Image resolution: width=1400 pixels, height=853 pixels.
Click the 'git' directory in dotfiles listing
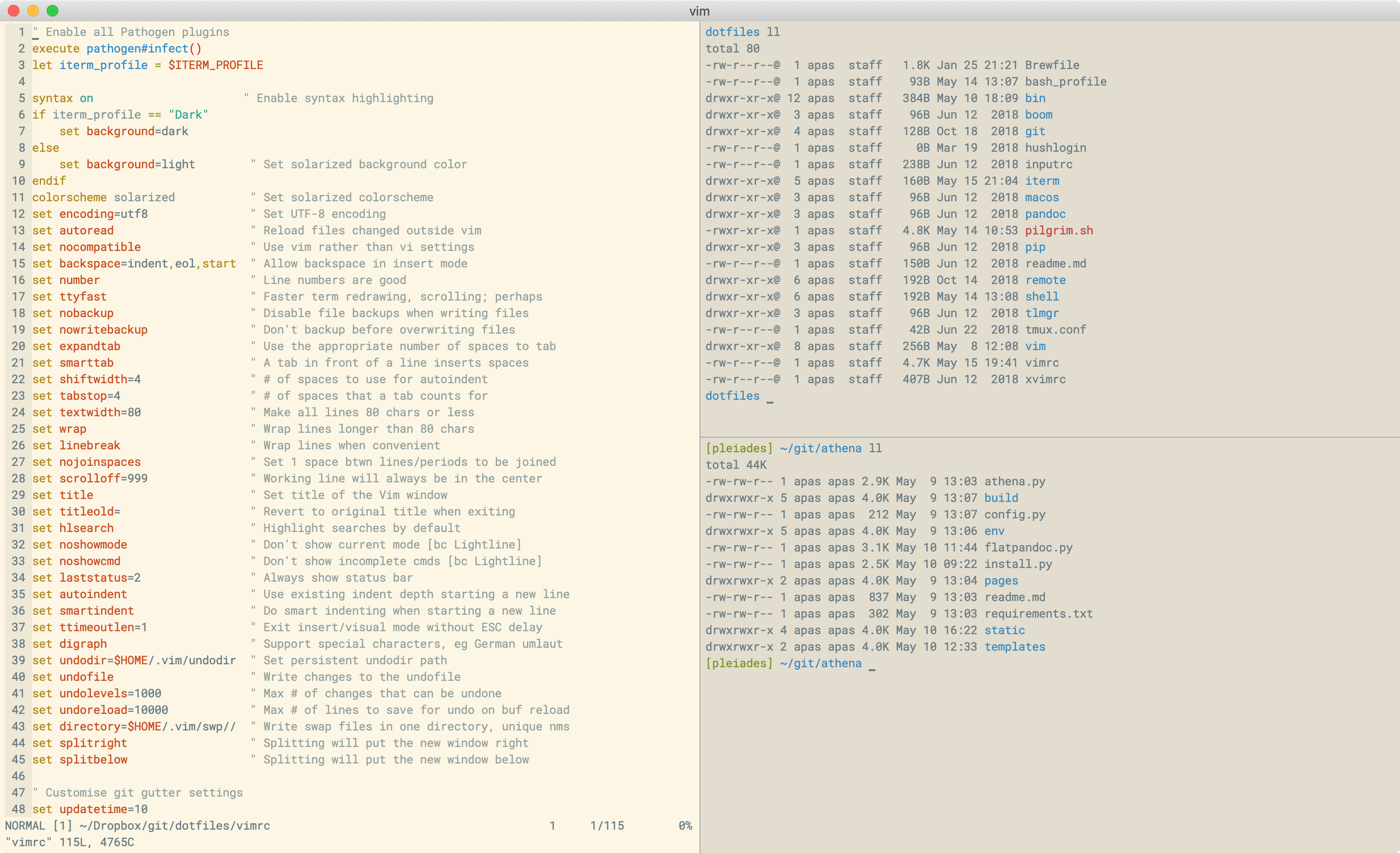[x=1034, y=131]
